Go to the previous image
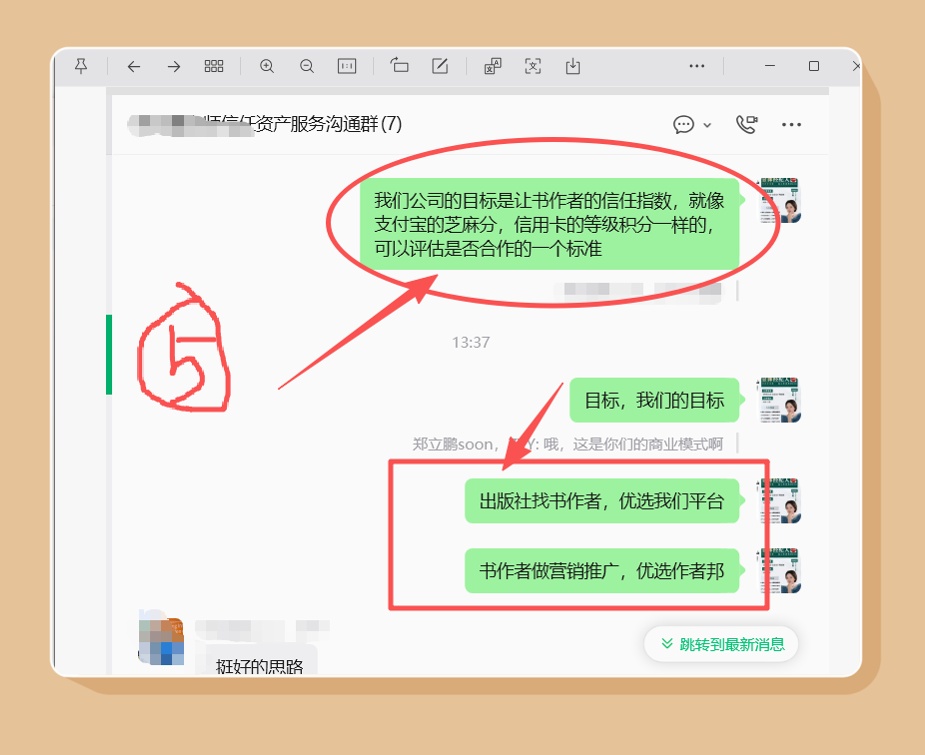925x755 pixels. pyautogui.click(x=133, y=66)
